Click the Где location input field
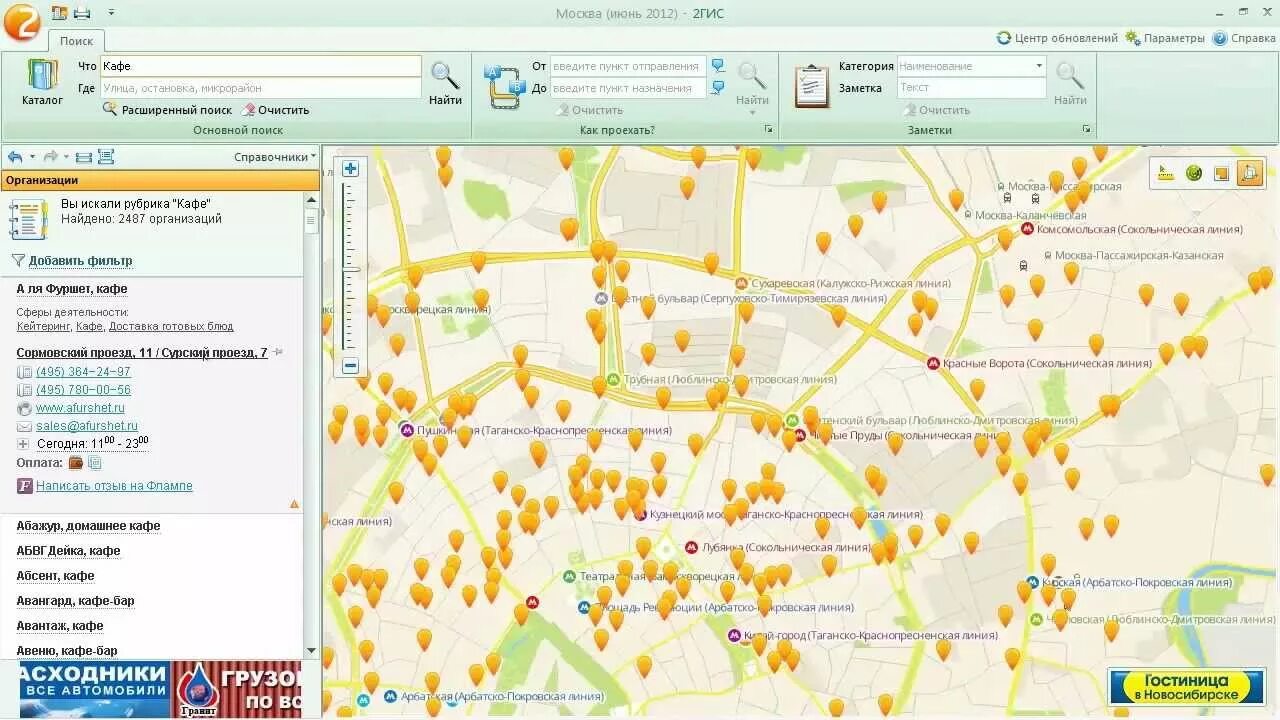 coord(261,88)
